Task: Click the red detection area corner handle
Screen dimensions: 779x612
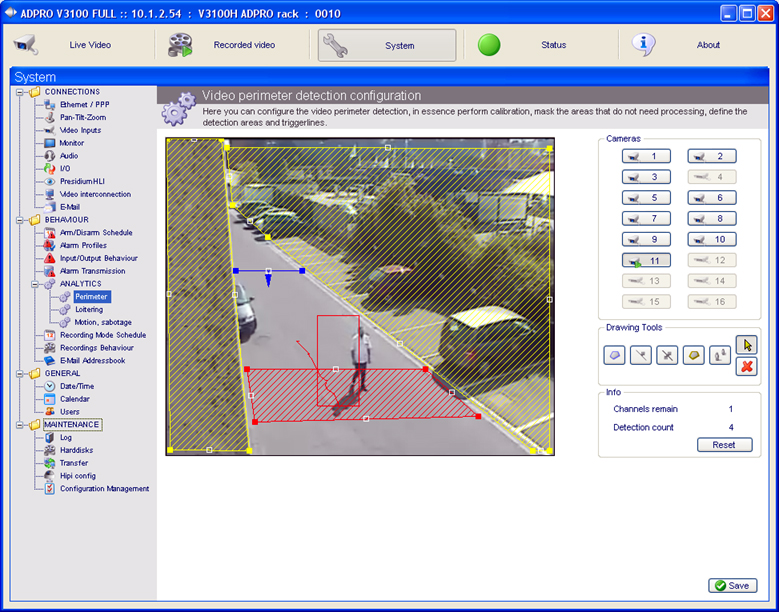Action: click(x=247, y=369)
